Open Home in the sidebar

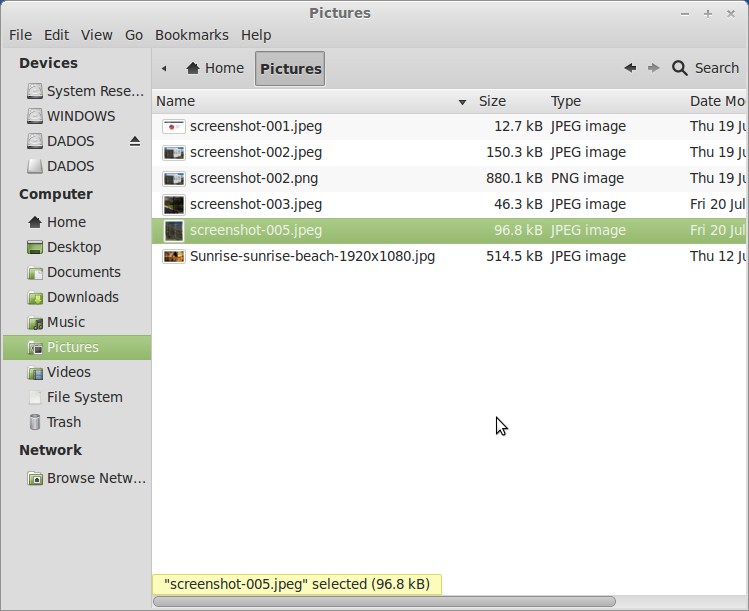pyautogui.click(x=66, y=222)
